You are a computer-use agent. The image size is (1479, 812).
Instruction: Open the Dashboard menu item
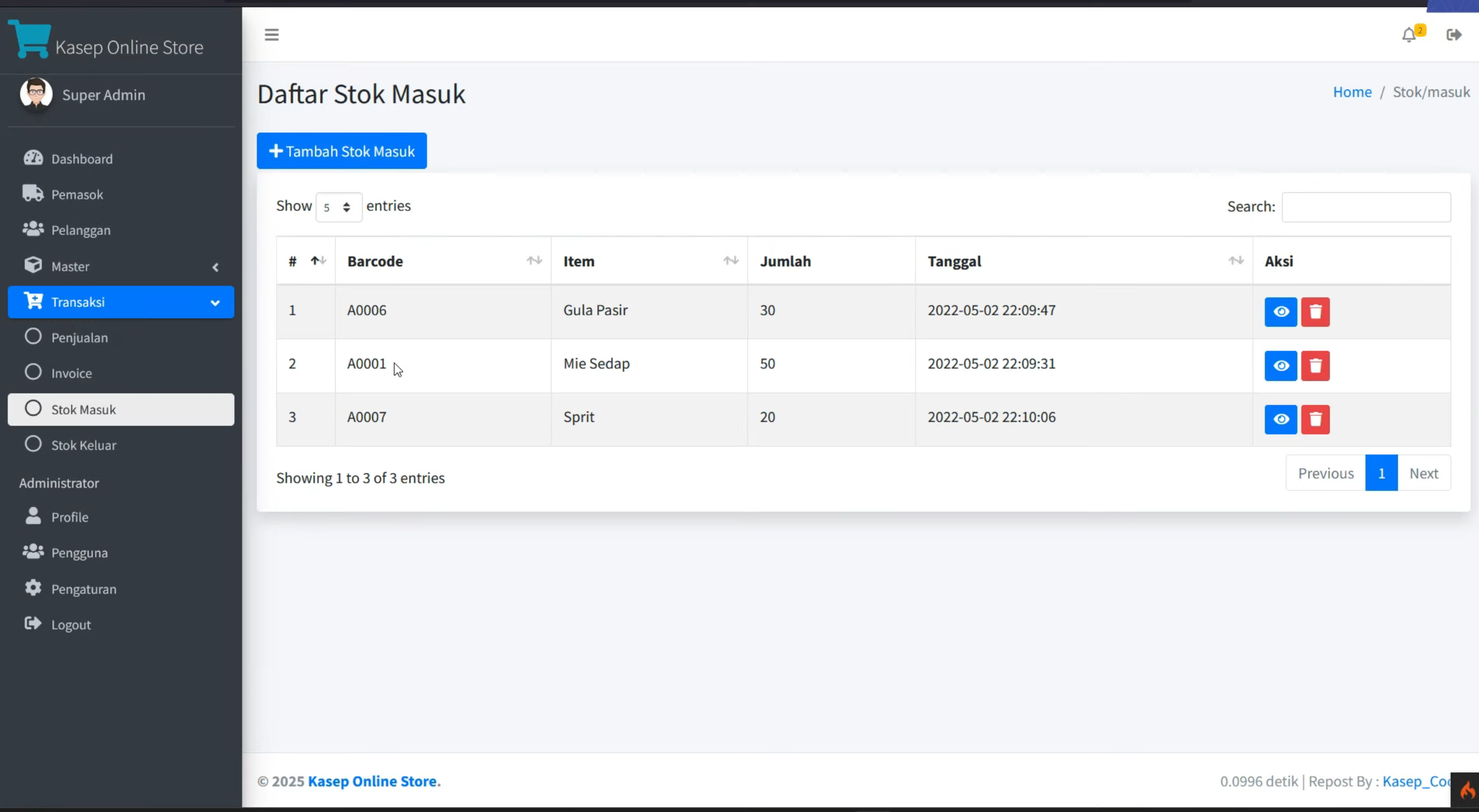[121, 158]
